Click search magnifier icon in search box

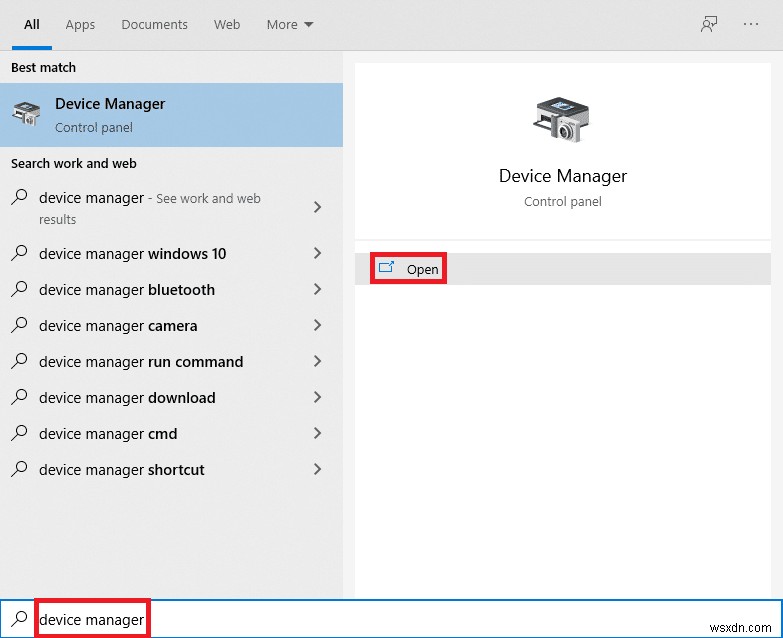coord(19,619)
